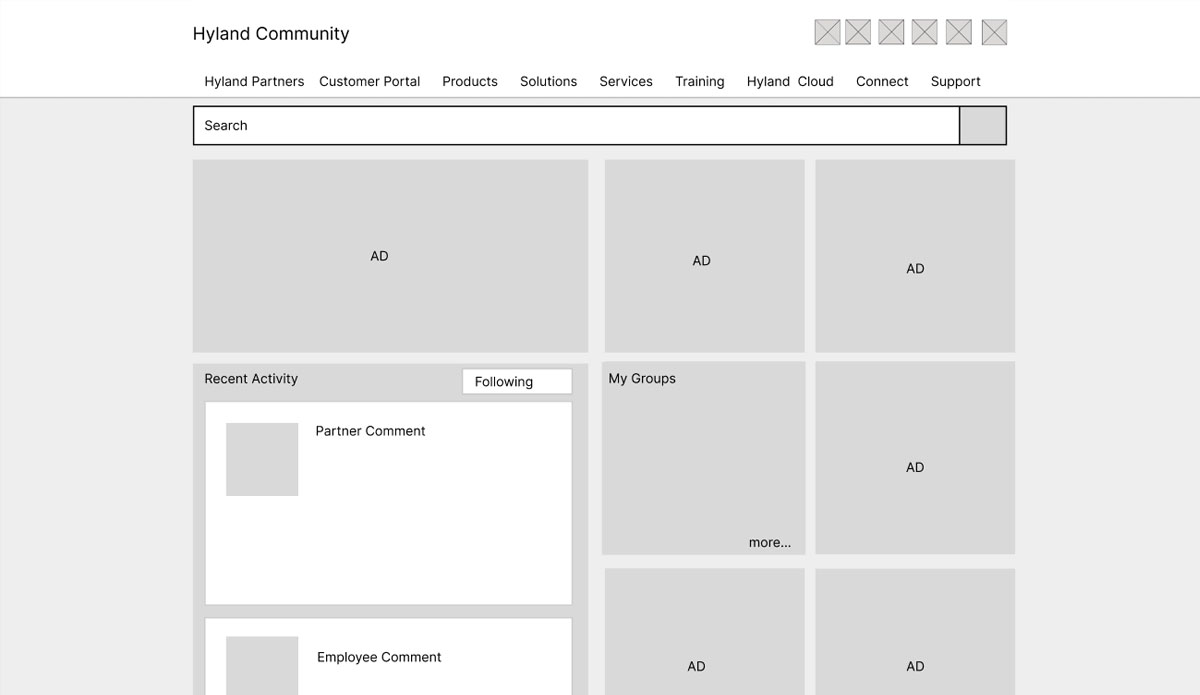Click the large AD banner on the left
The height and width of the screenshot is (695, 1200).
pyautogui.click(x=390, y=255)
